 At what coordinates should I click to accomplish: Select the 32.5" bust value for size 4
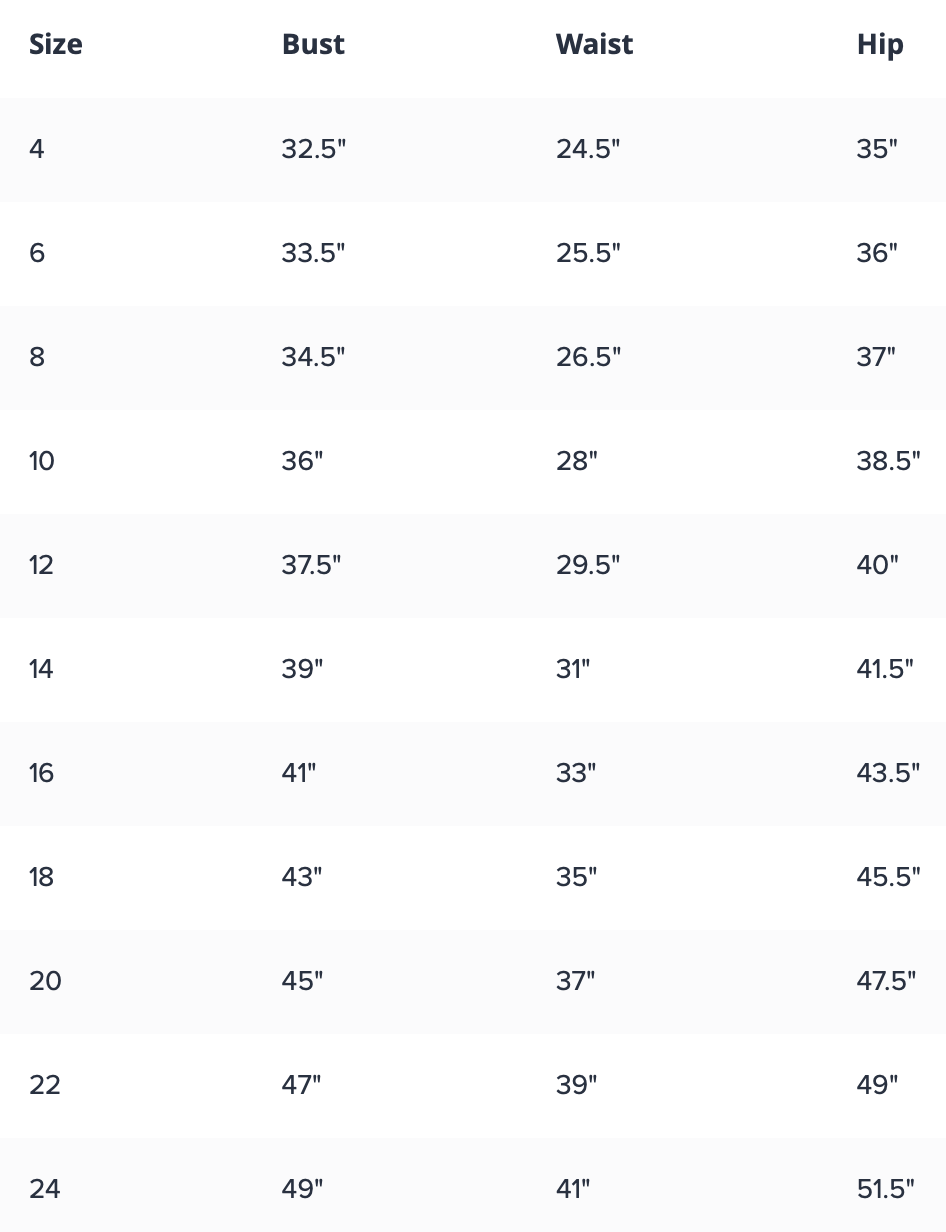313,149
